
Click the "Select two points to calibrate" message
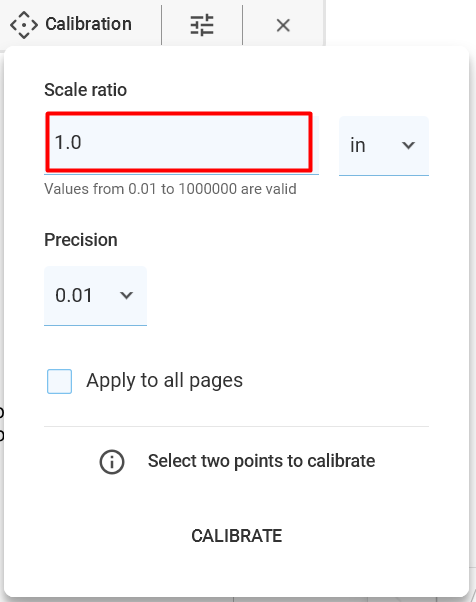click(261, 461)
